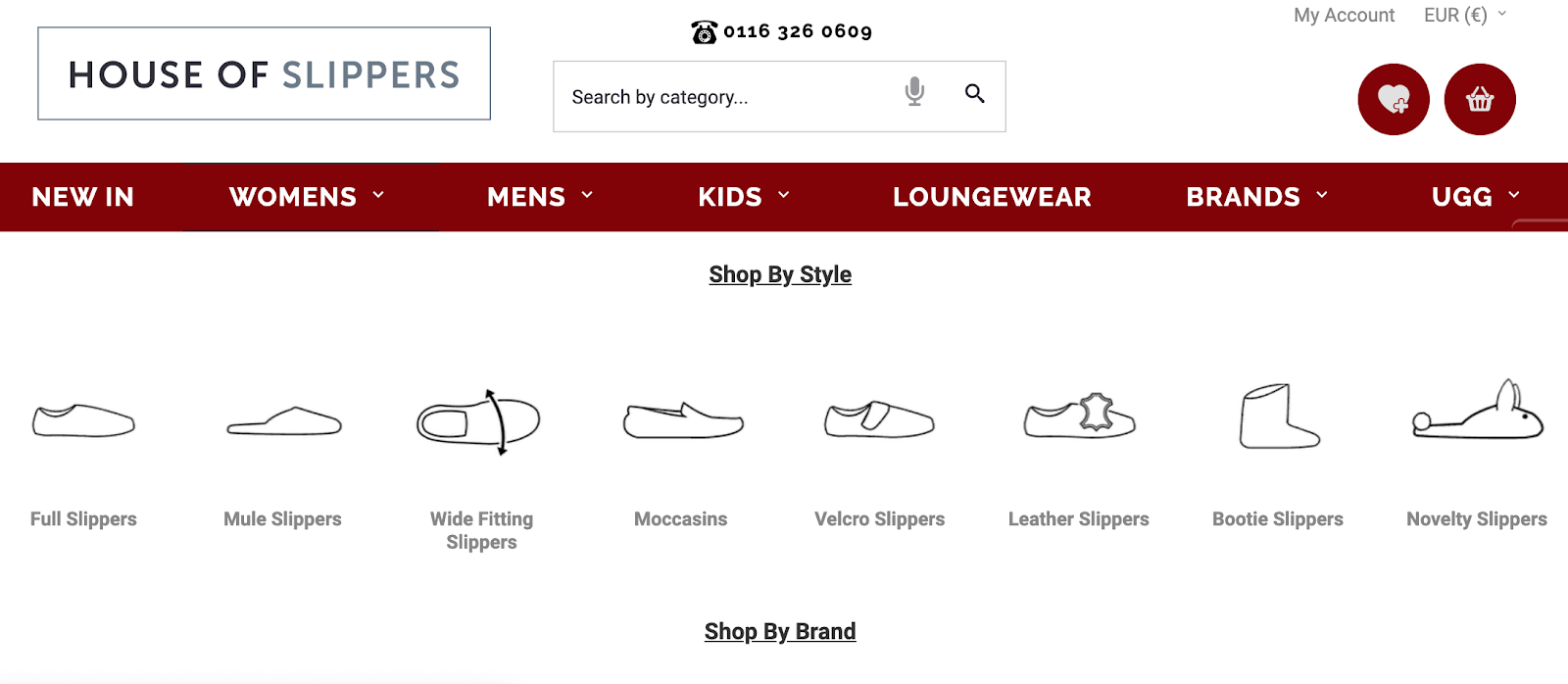Click the Leather Slippers style icon
The height and width of the screenshot is (684, 1568).
1078,416
